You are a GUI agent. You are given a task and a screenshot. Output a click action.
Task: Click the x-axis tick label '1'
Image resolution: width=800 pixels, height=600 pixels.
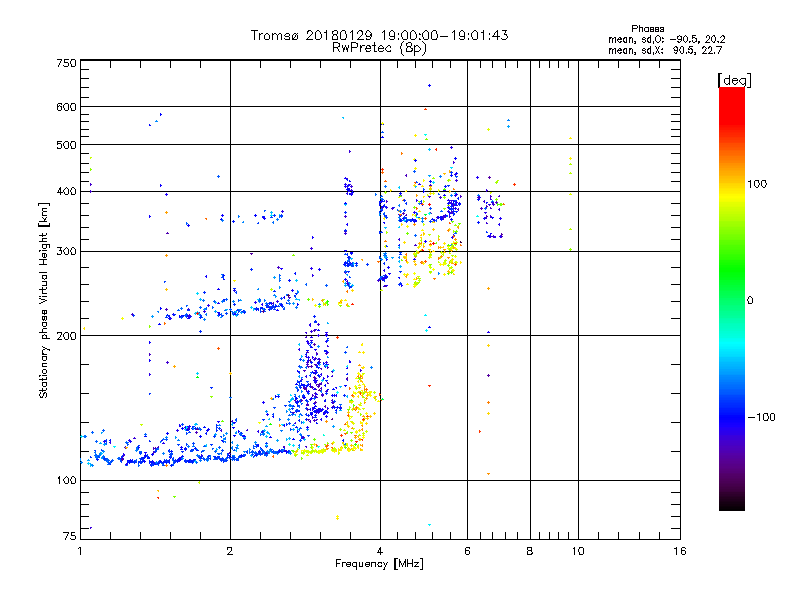tap(80, 551)
